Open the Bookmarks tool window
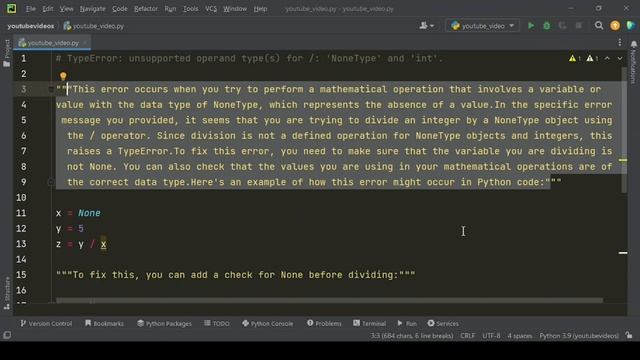 pos(104,323)
